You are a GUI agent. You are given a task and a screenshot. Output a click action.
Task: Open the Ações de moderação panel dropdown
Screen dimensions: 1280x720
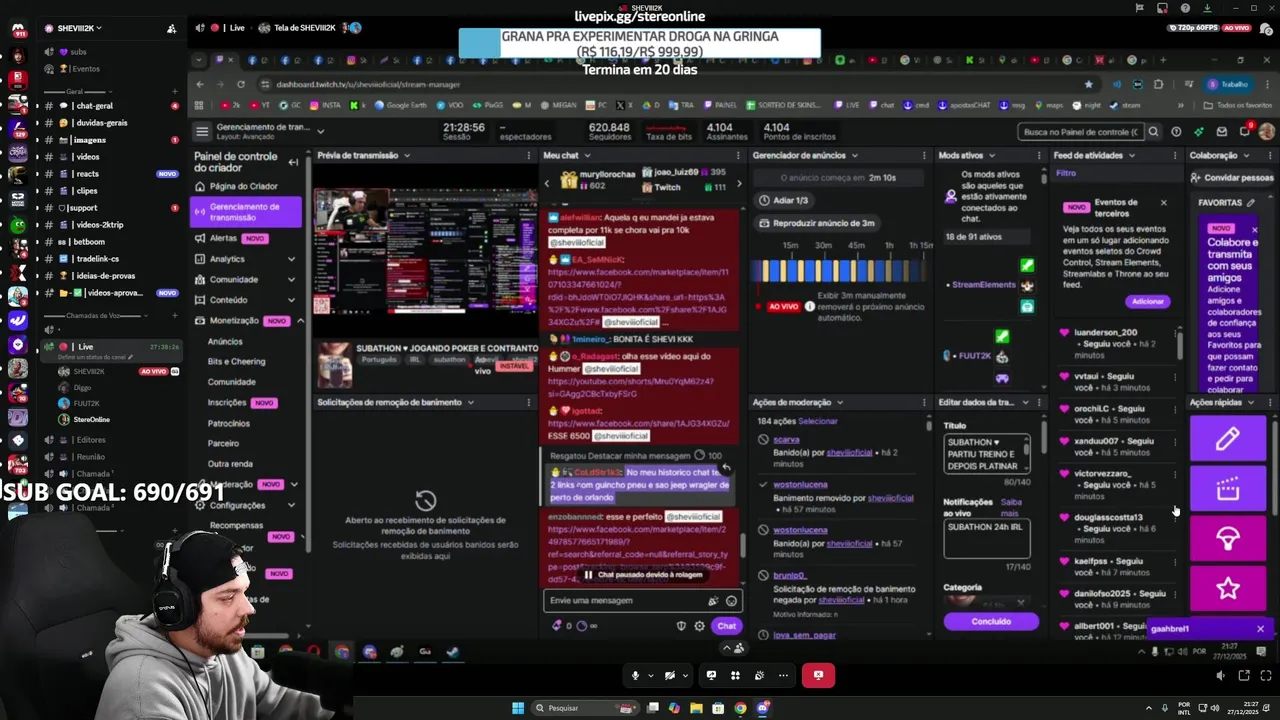pos(840,402)
